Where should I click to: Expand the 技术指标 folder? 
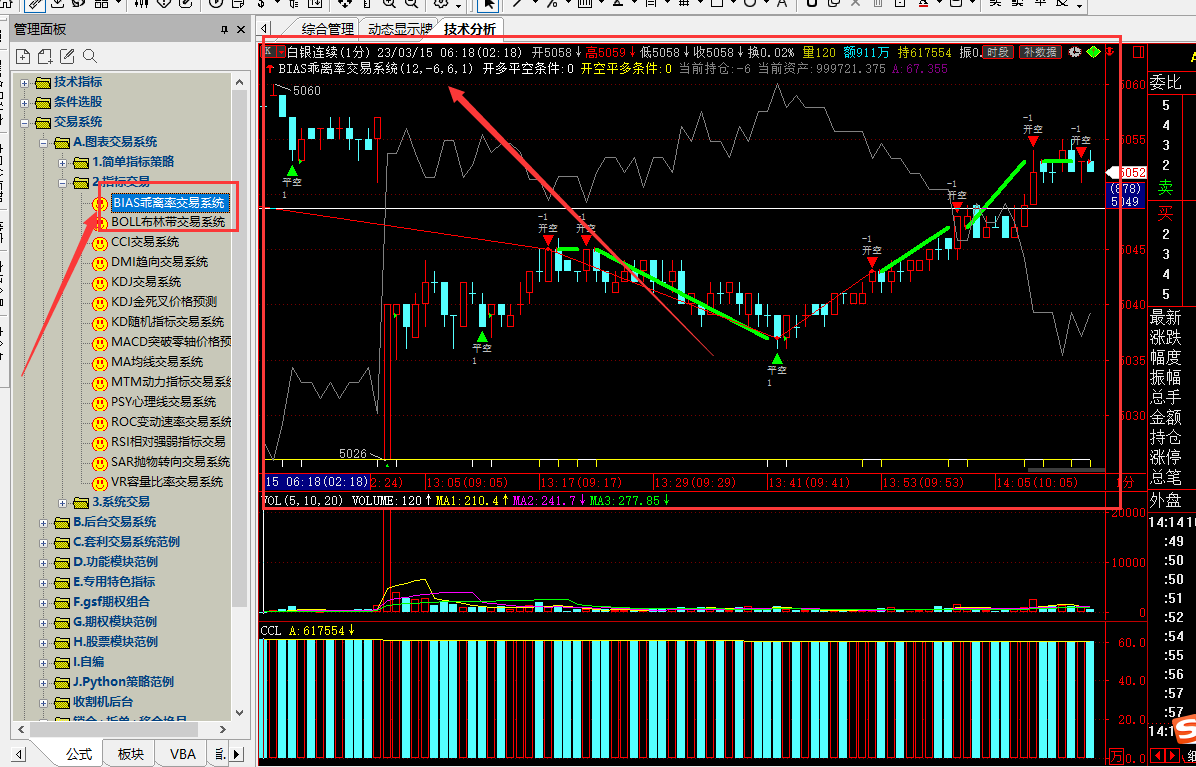(24, 82)
